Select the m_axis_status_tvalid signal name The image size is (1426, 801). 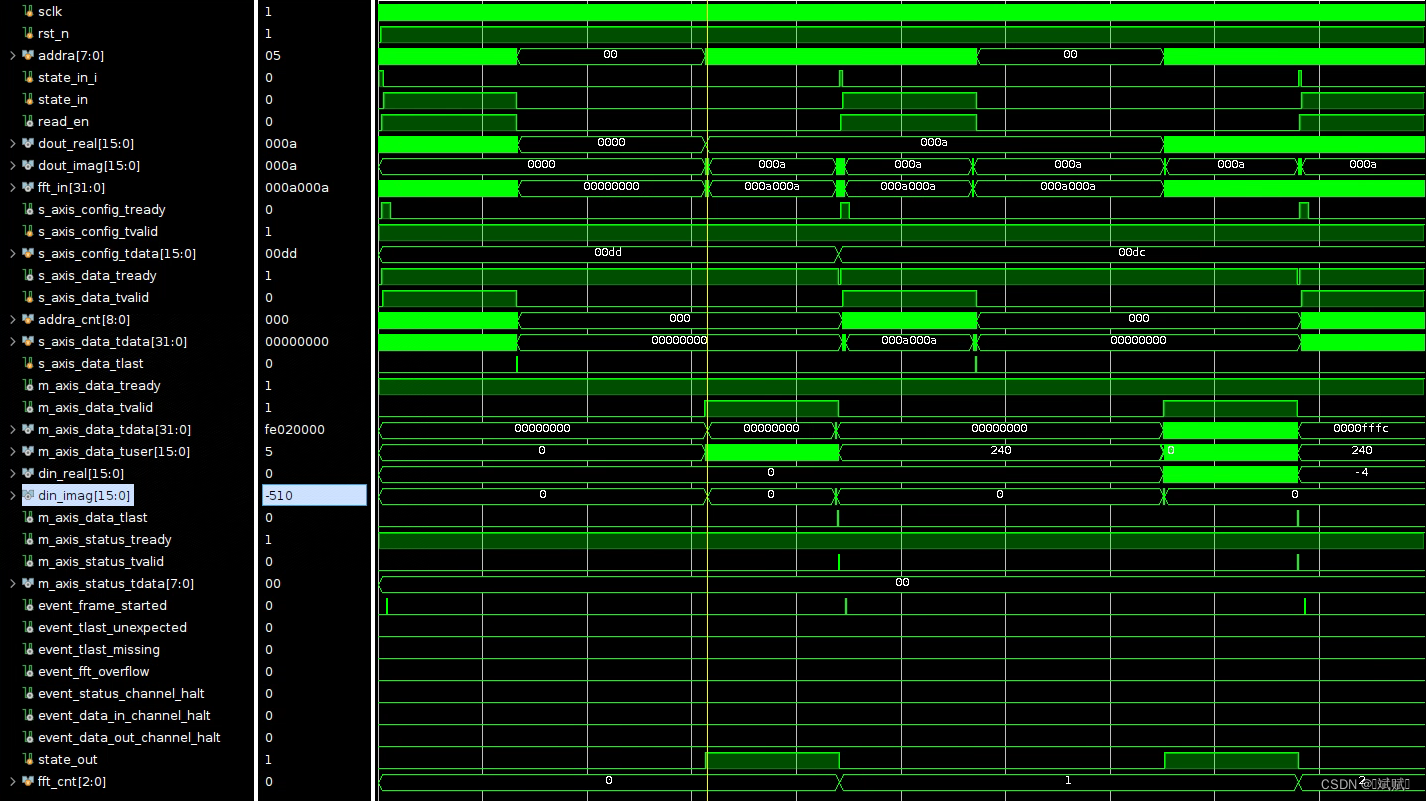click(x=101, y=562)
